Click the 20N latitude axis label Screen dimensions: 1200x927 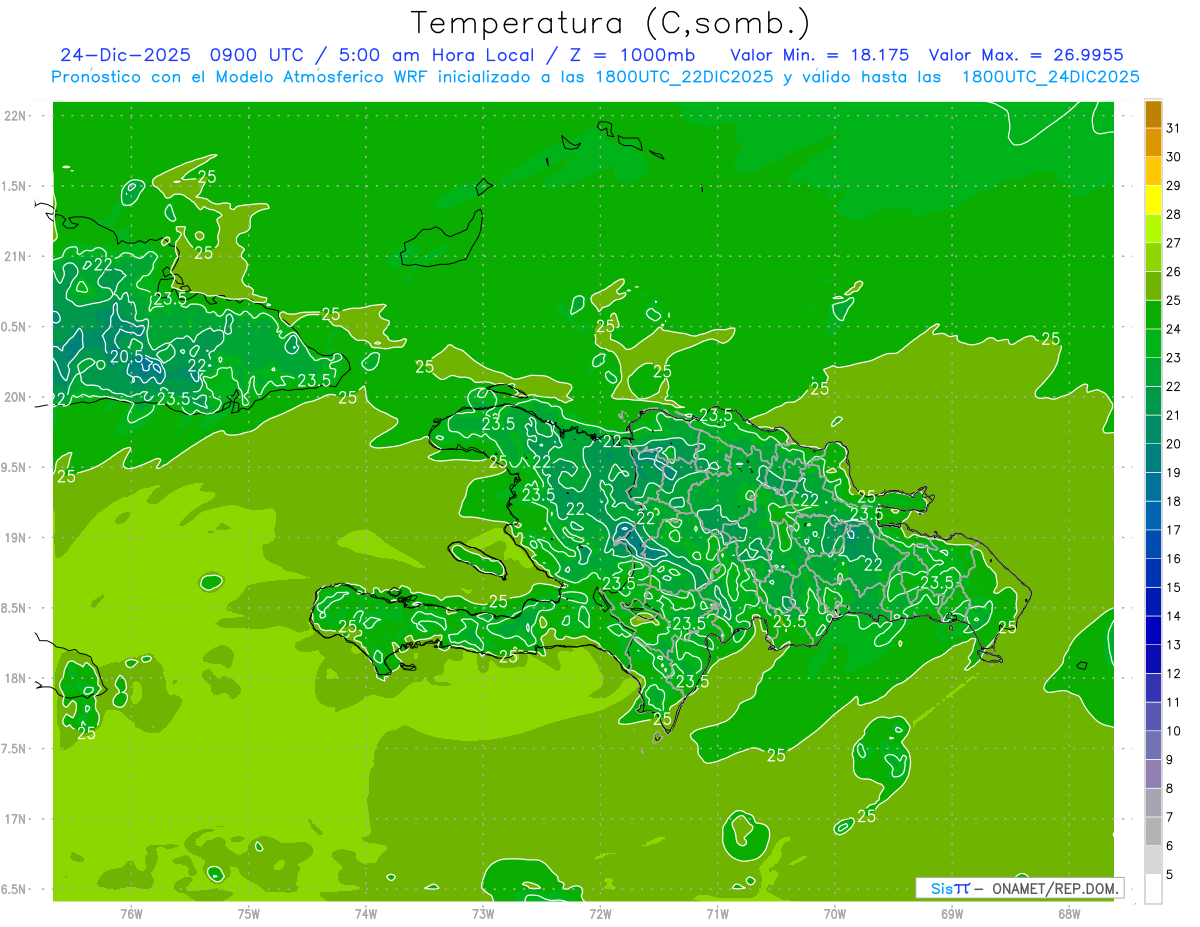[x=16, y=397]
